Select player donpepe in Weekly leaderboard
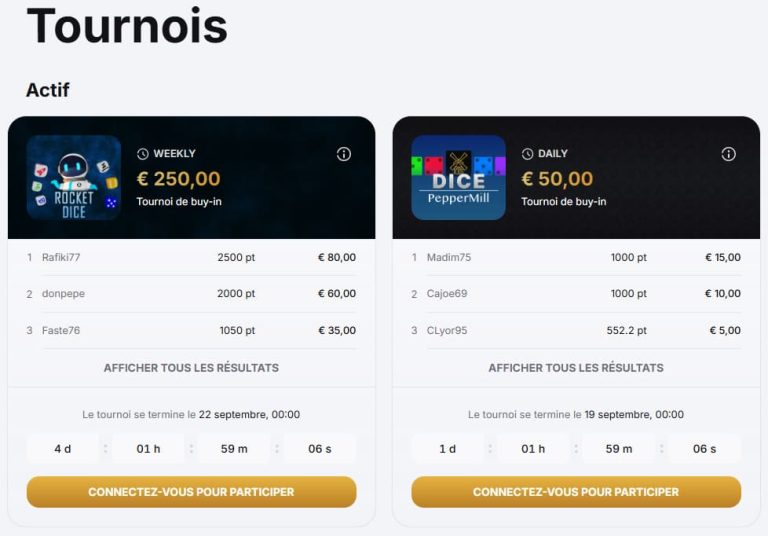 (x=63, y=294)
